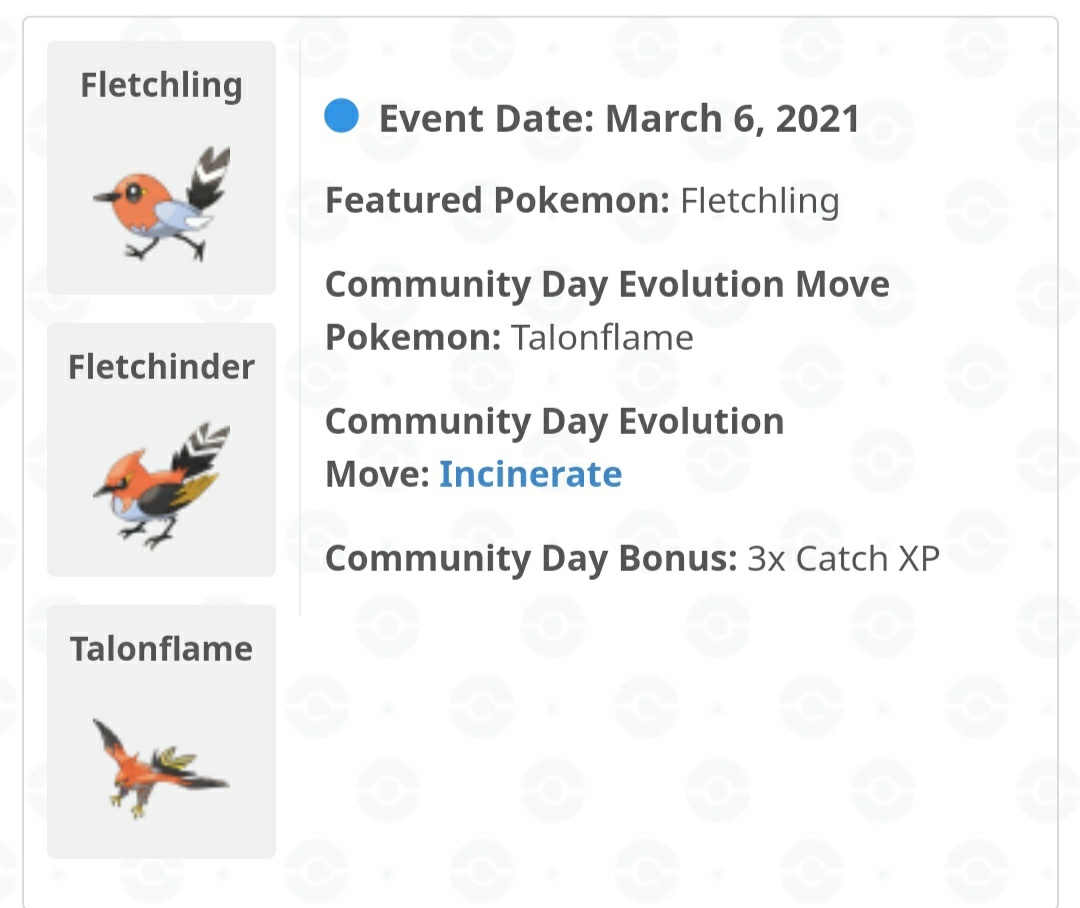Click the "Pokemon:" label before Talonflame
The height and width of the screenshot is (908, 1080).
click(x=413, y=337)
